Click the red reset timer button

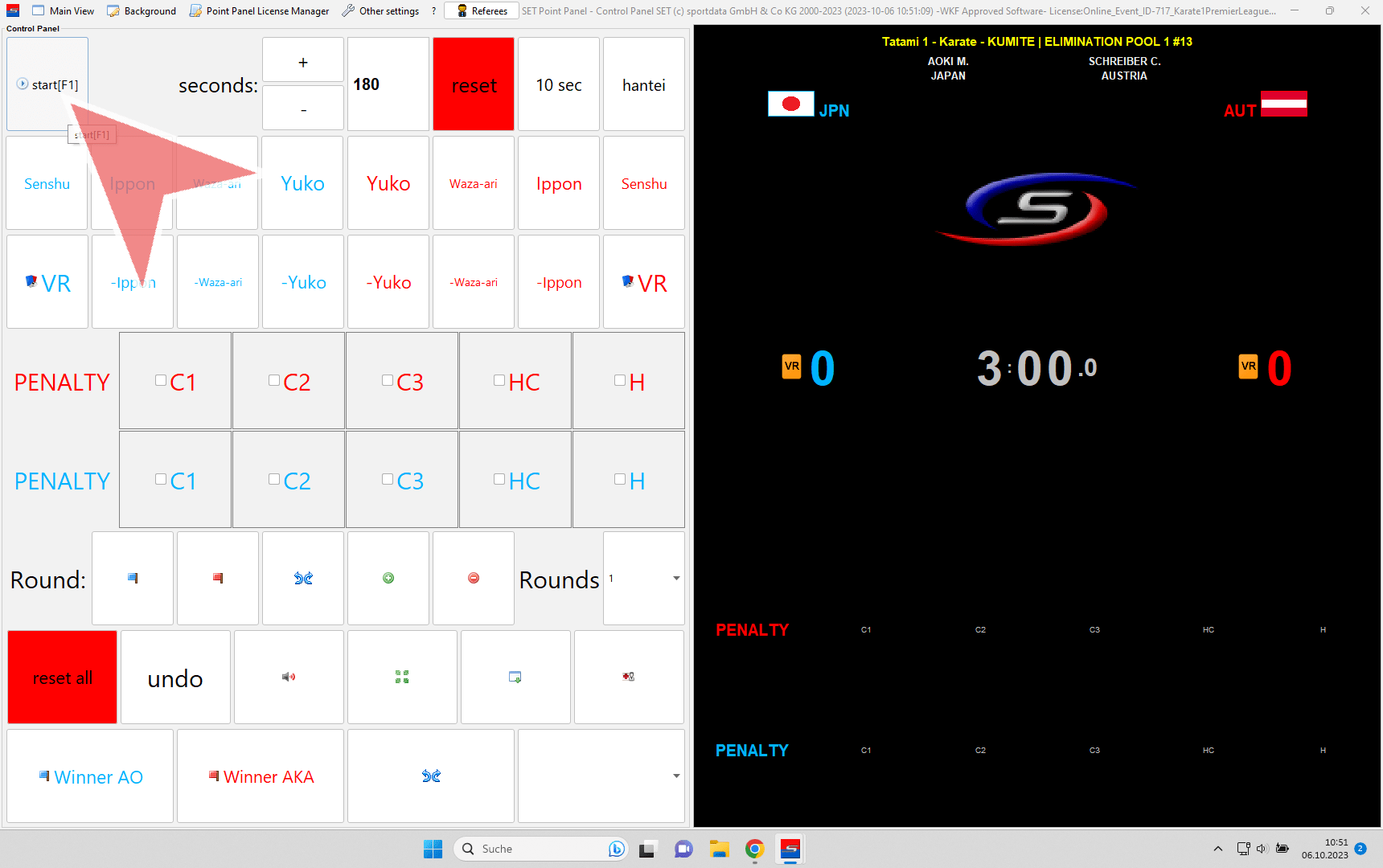(474, 84)
